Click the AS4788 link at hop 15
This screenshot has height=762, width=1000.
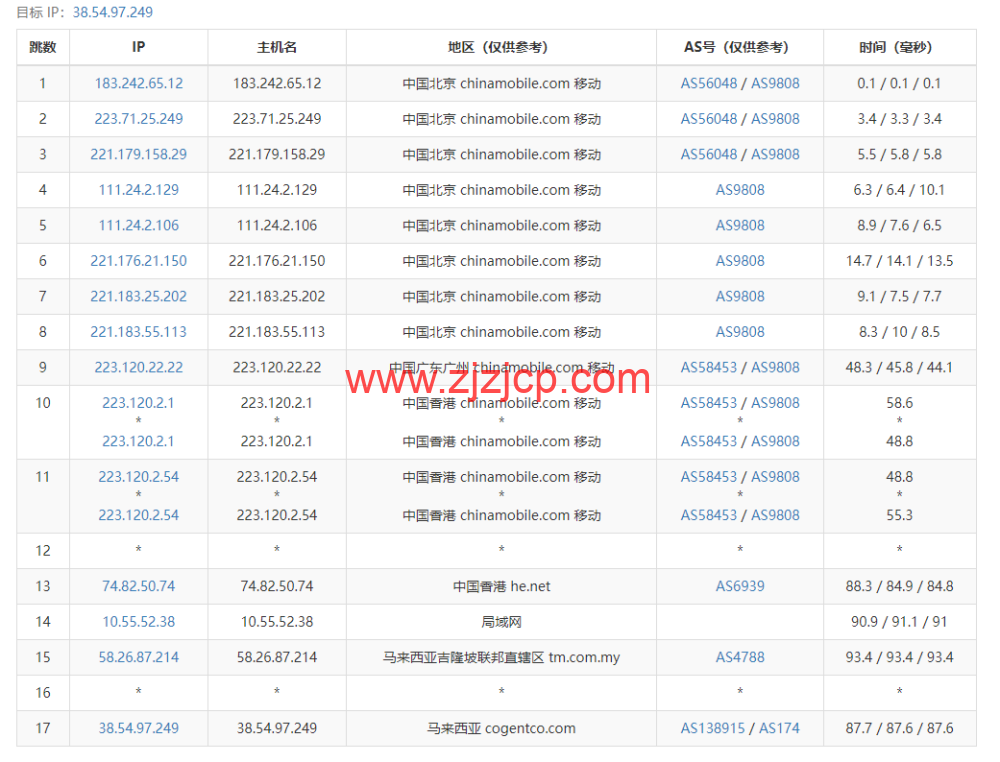click(x=739, y=657)
